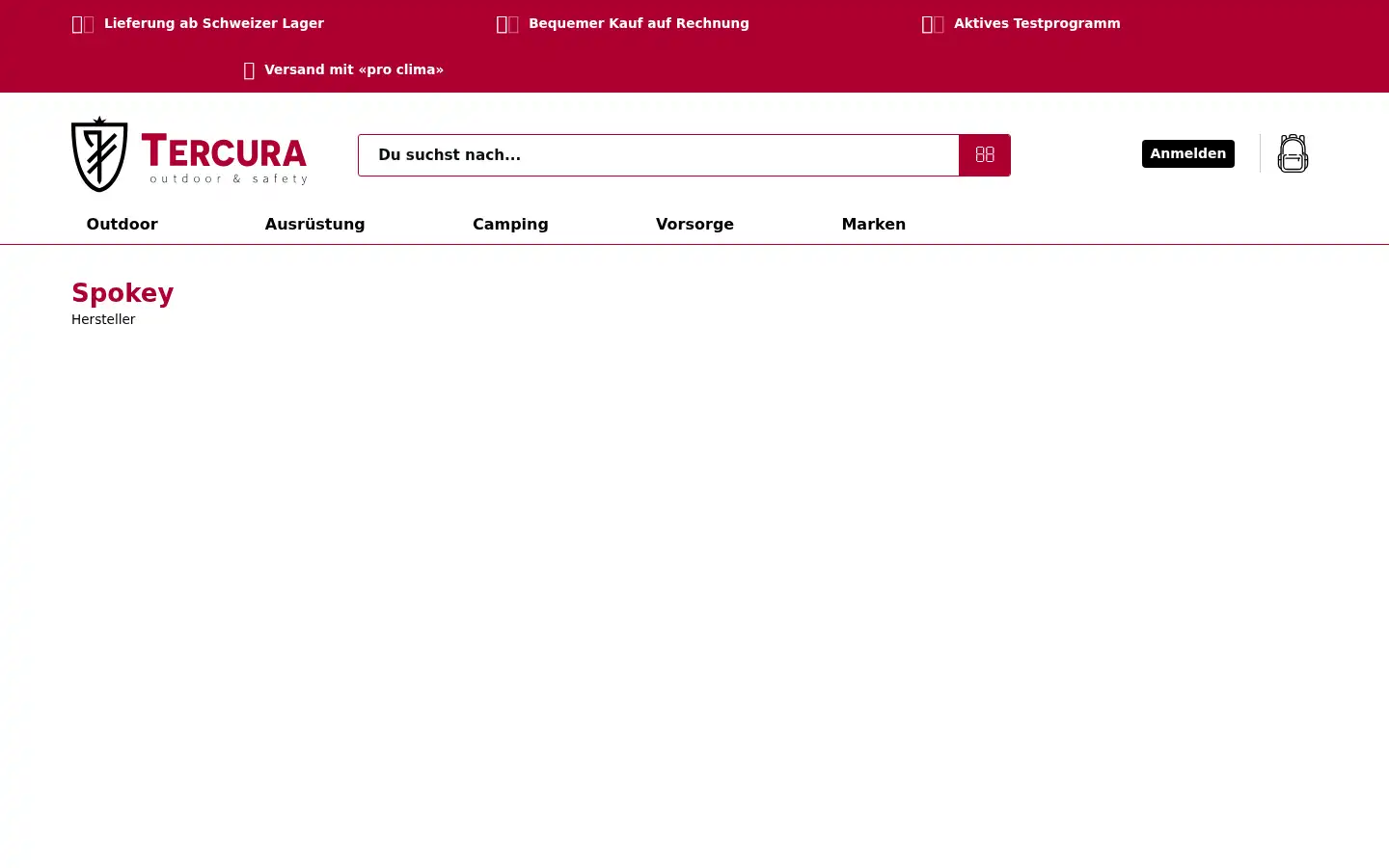
Task: Open the Camping menu
Action: coord(510,224)
